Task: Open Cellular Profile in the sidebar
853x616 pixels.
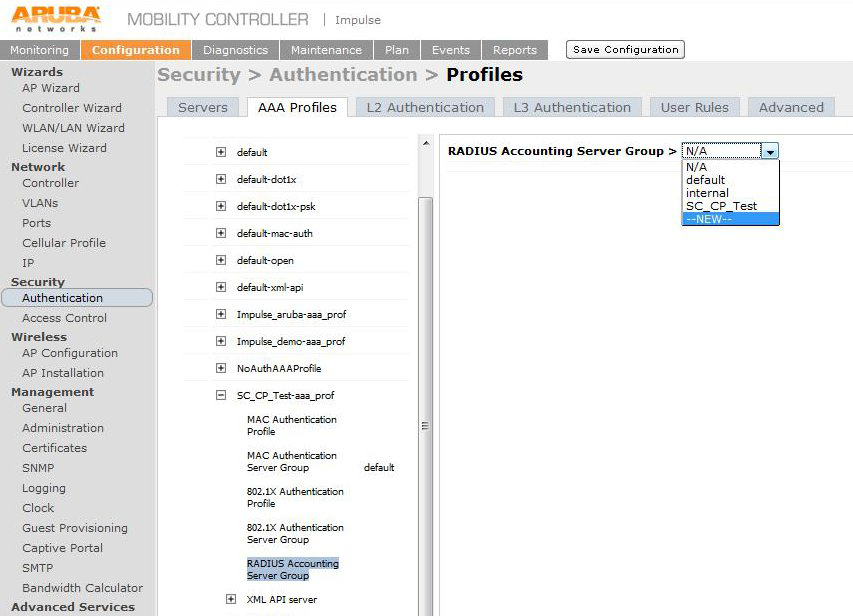Action: (x=64, y=243)
